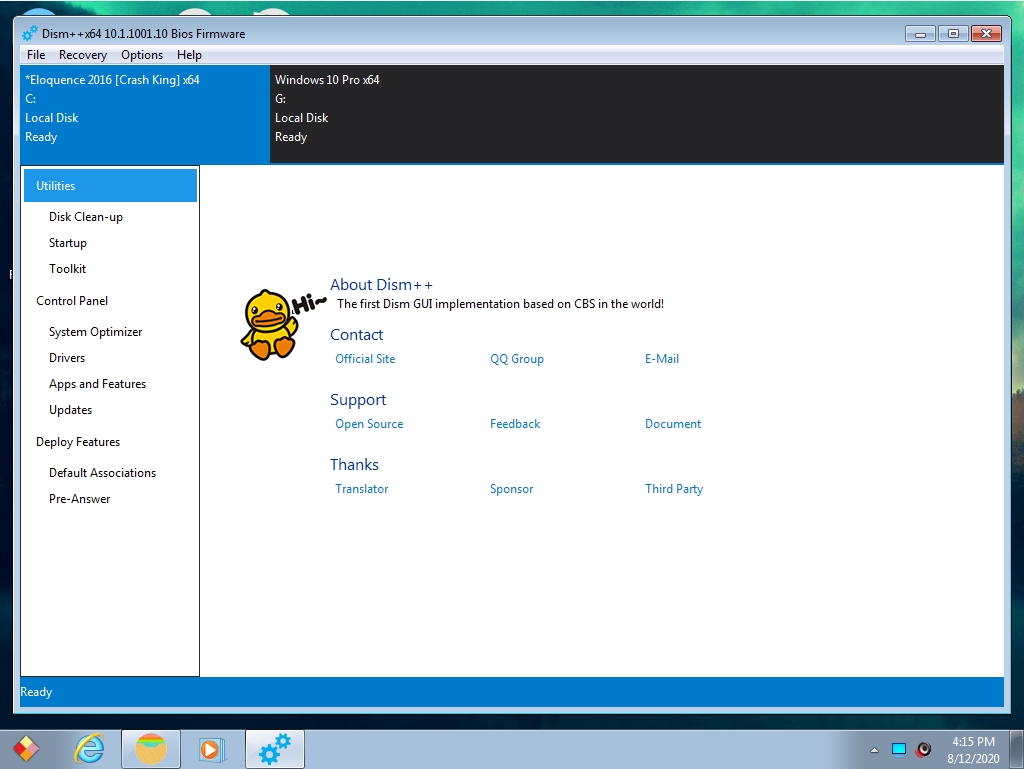Open the taskbar clock showing 4:15 PM
The image size is (1024, 769).
[x=973, y=749]
